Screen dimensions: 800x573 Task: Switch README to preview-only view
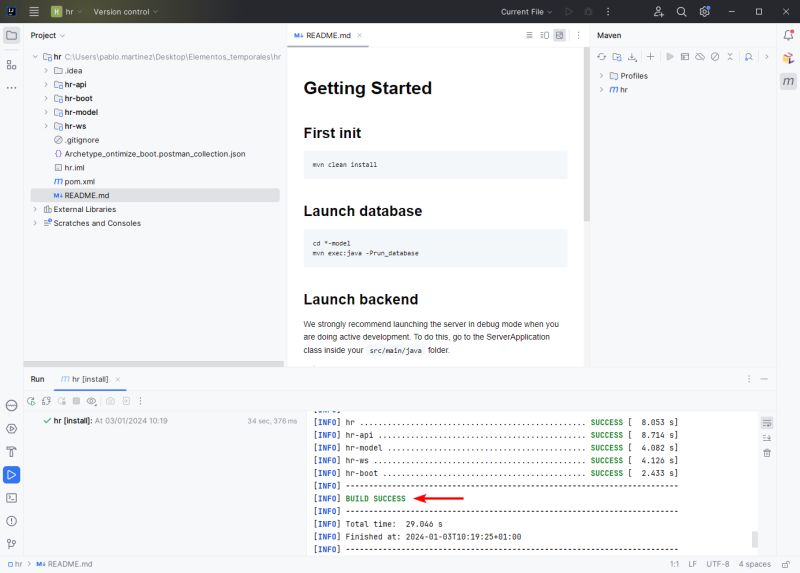pyautogui.click(x=560, y=35)
